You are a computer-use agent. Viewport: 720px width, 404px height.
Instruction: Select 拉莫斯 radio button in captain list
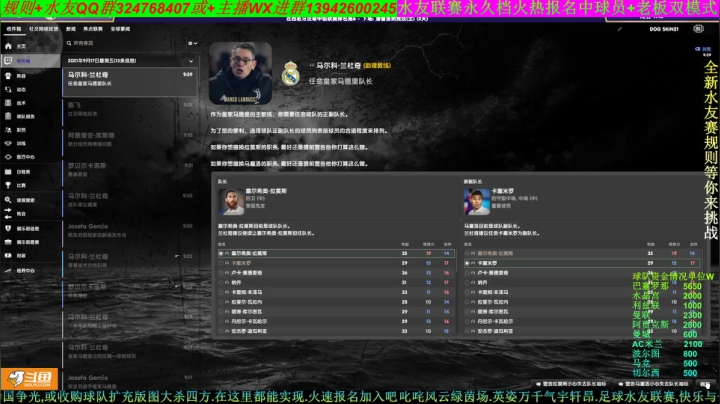(221, 253)
